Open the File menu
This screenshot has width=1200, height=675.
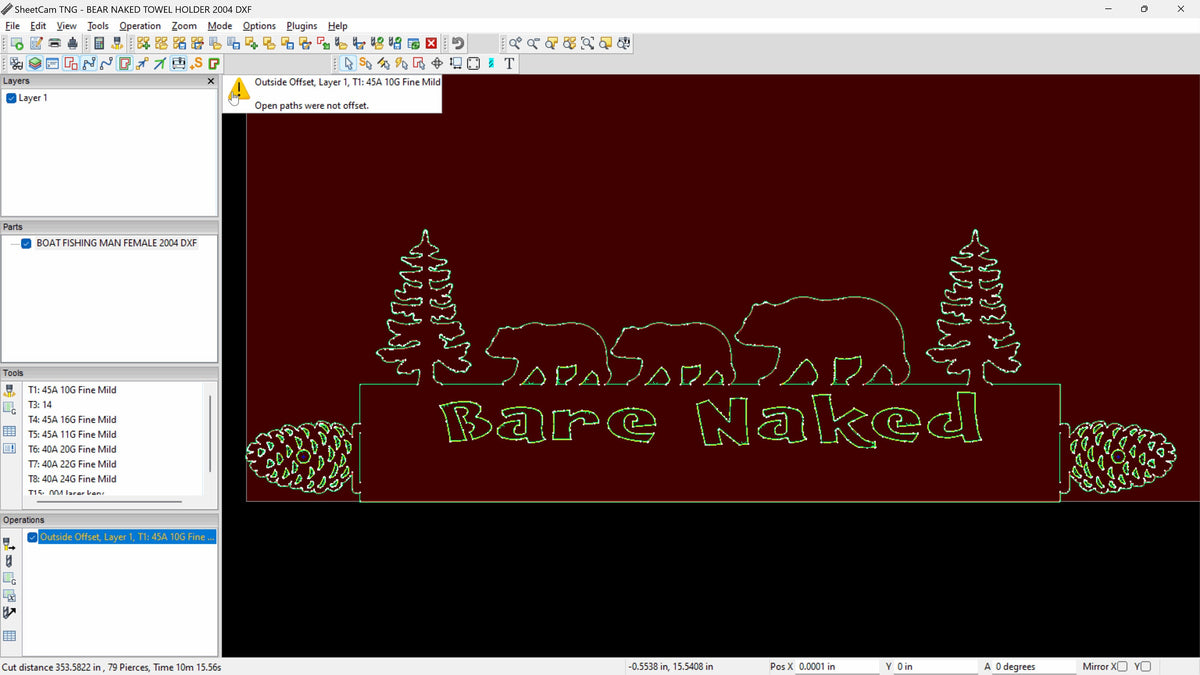[12, 26]
